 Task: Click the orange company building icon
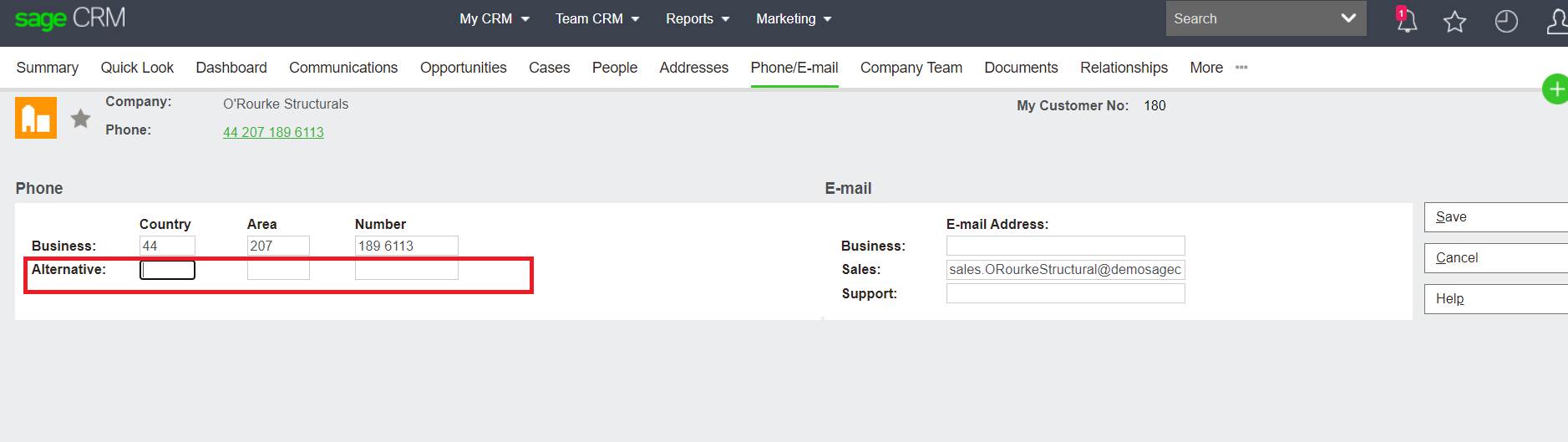tap(36, 118)
